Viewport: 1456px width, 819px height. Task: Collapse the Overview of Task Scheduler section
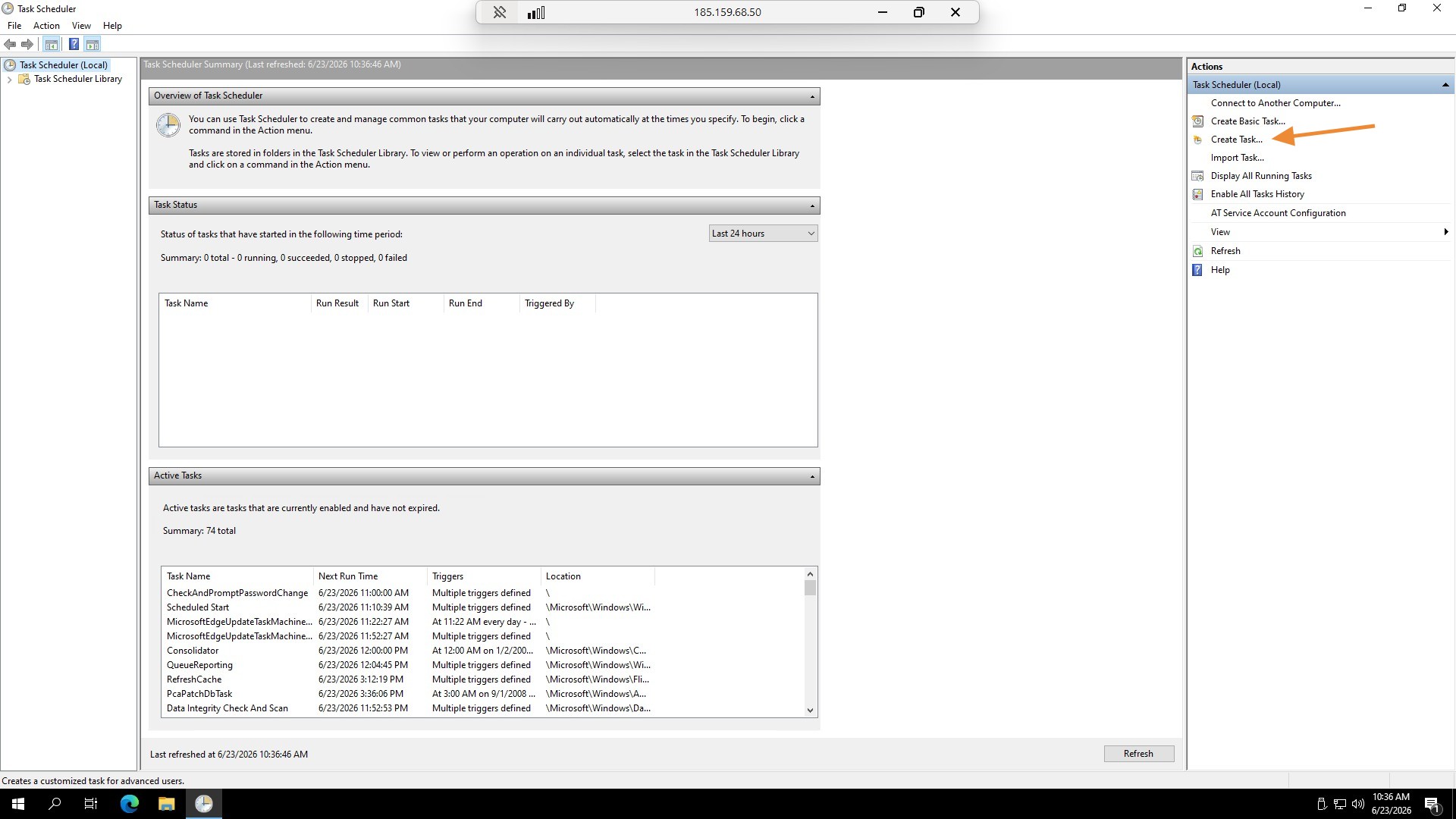812,96
